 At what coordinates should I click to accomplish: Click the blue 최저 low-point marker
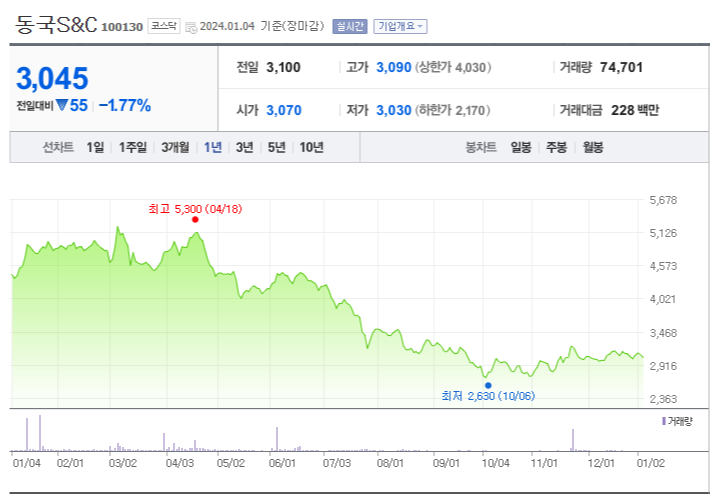tap(488, 385)
